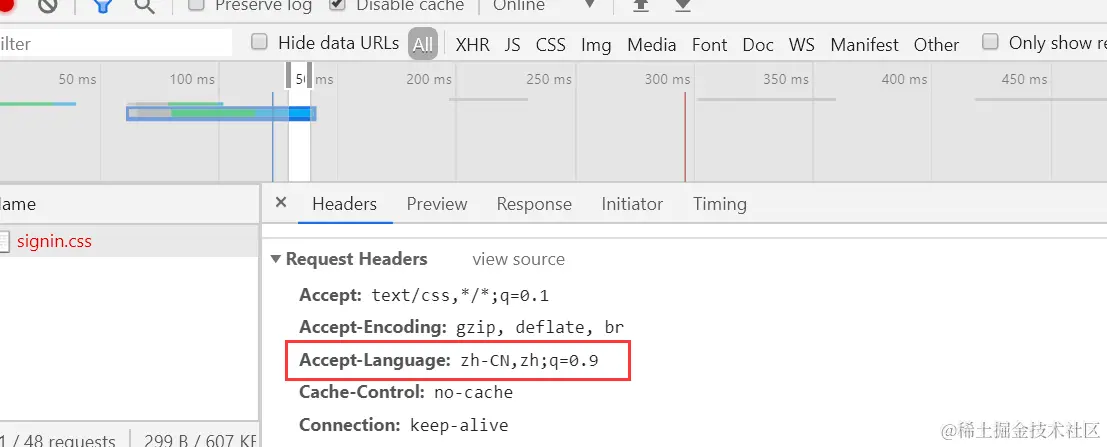Tick the Only show requests checkbox
This screenshot has width=1107, height=447.
coord(991,42)
